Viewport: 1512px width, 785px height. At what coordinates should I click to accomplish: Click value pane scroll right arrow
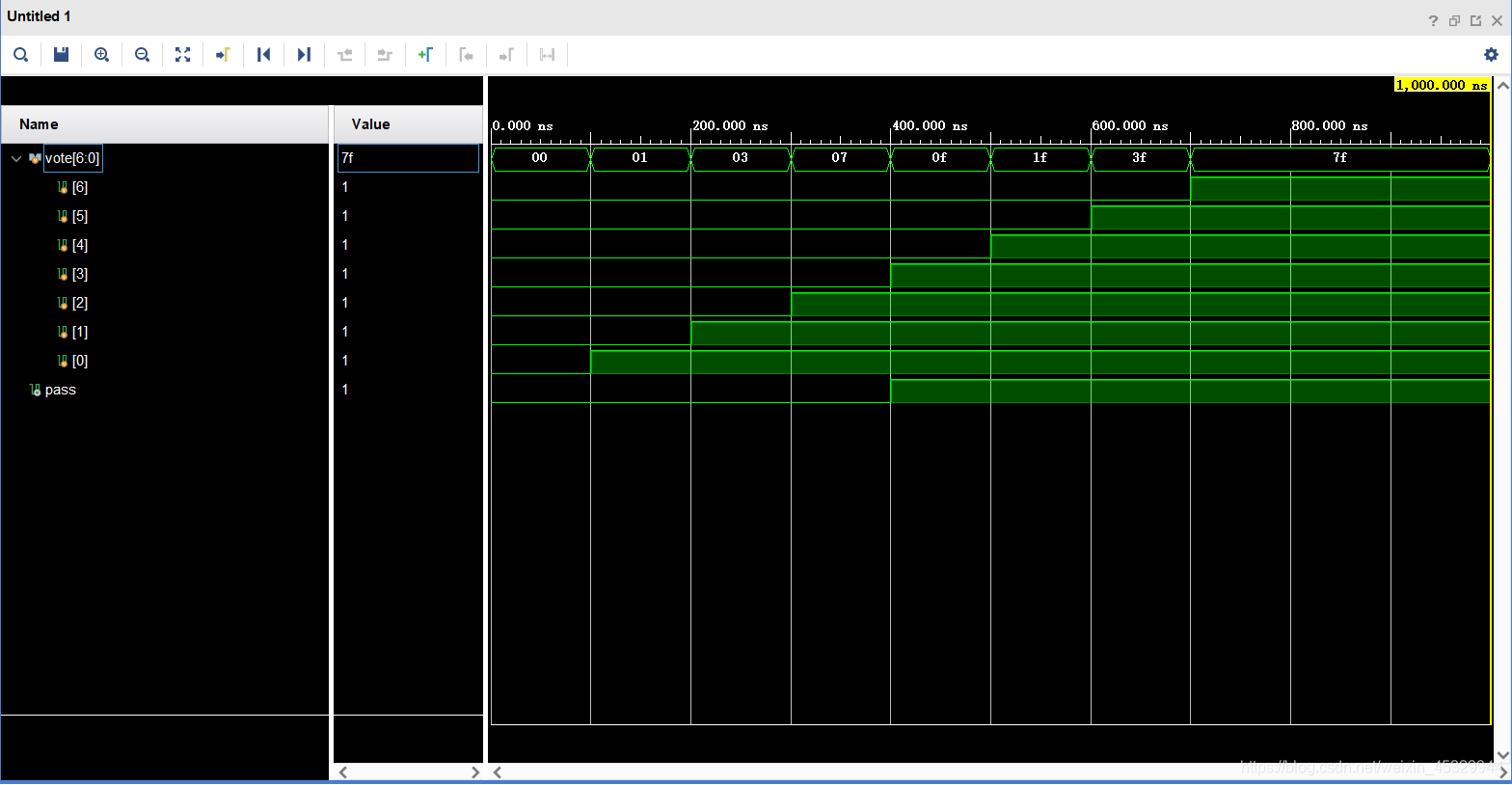click(474, 772)
